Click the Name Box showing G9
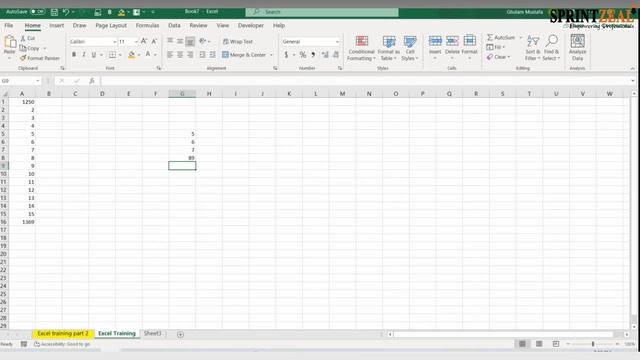640x360 pixels. (x=20, y=81)
